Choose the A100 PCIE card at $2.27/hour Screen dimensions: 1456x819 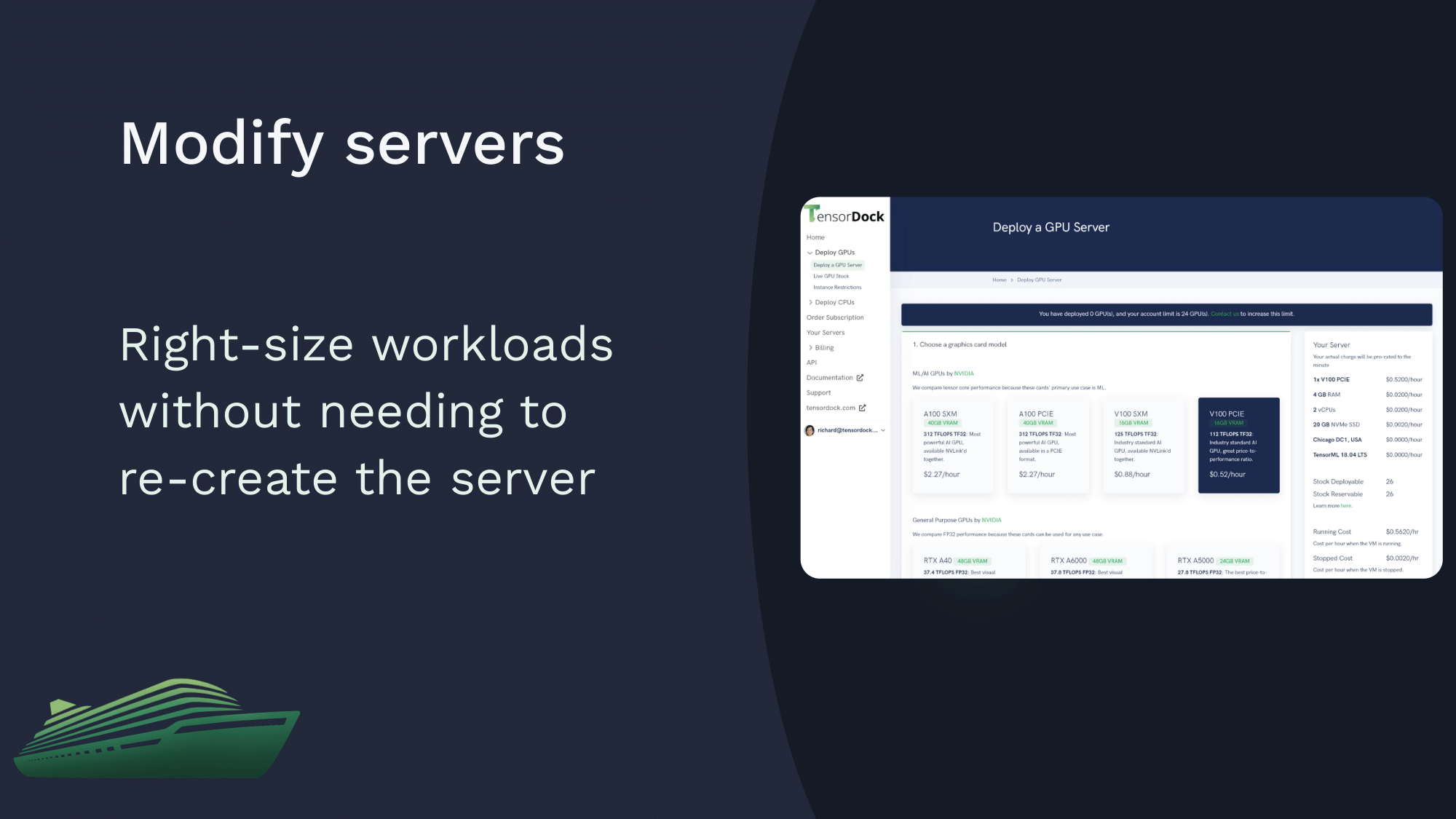[x=1048, y=445]
